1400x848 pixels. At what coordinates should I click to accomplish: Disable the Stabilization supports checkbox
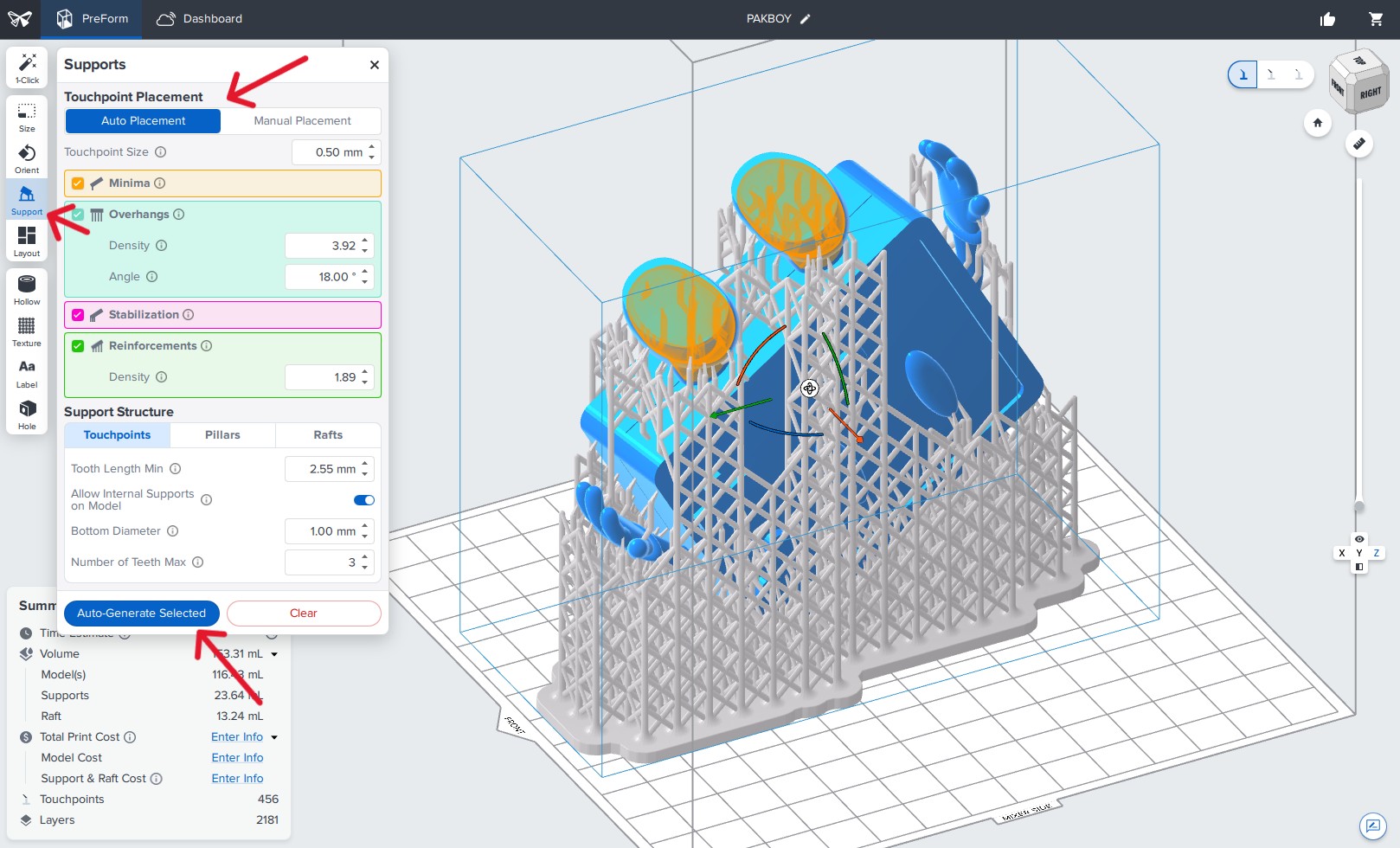pyautogui.click(x=77, y=314)
